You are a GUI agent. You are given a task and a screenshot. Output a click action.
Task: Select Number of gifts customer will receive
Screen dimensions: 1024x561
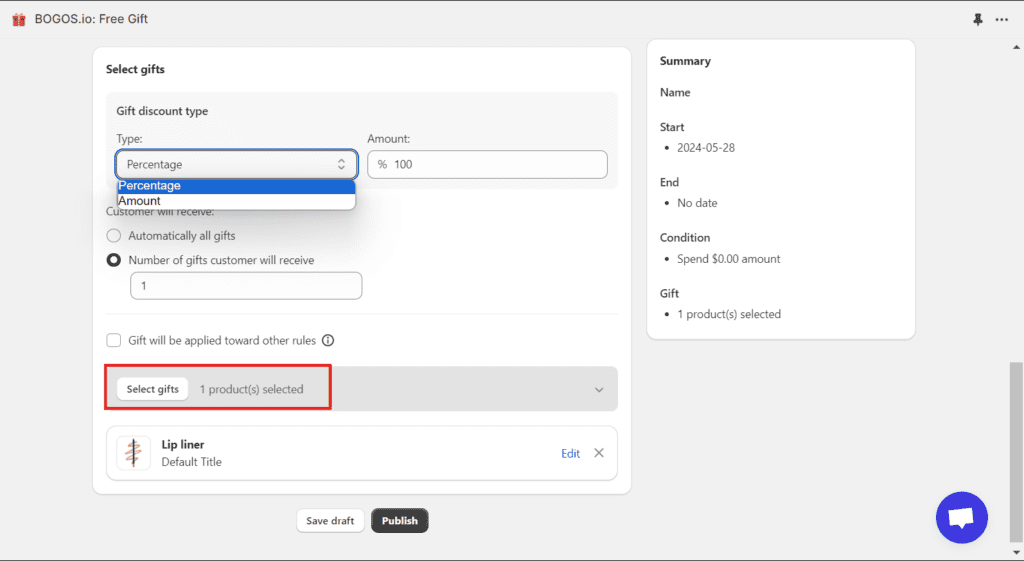114,260
